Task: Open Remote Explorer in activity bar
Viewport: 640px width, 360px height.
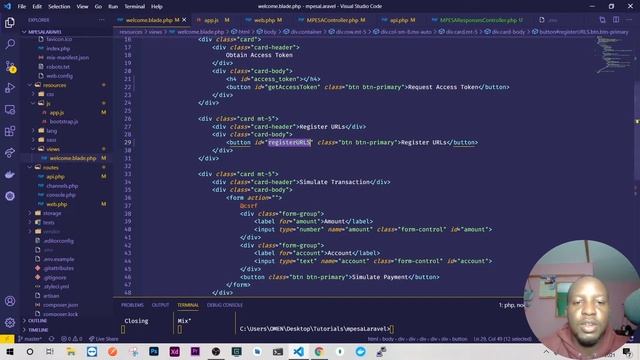Action: pos(10,109)
